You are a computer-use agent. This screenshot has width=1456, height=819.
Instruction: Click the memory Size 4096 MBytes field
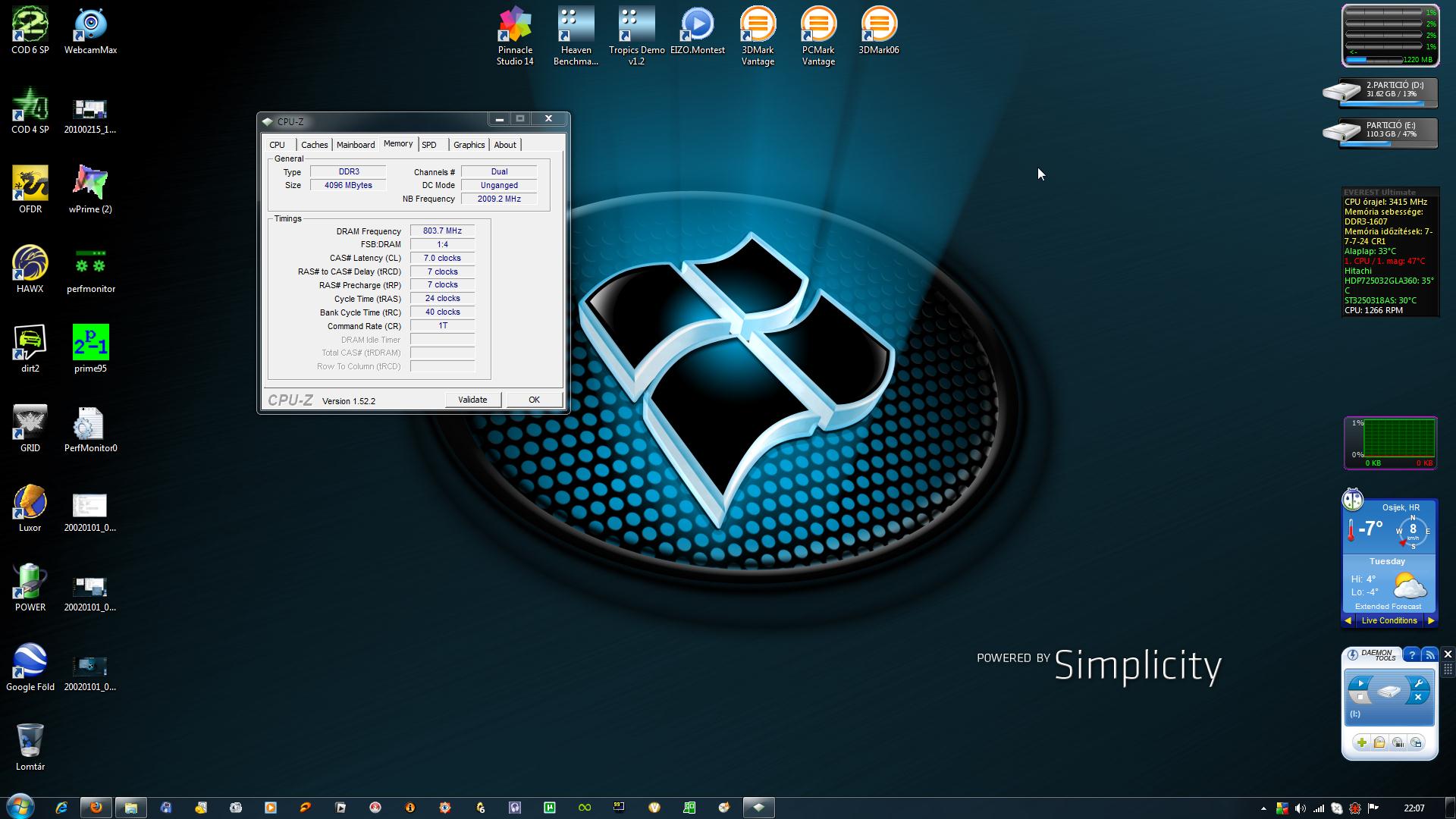click(x=348, y=185)
